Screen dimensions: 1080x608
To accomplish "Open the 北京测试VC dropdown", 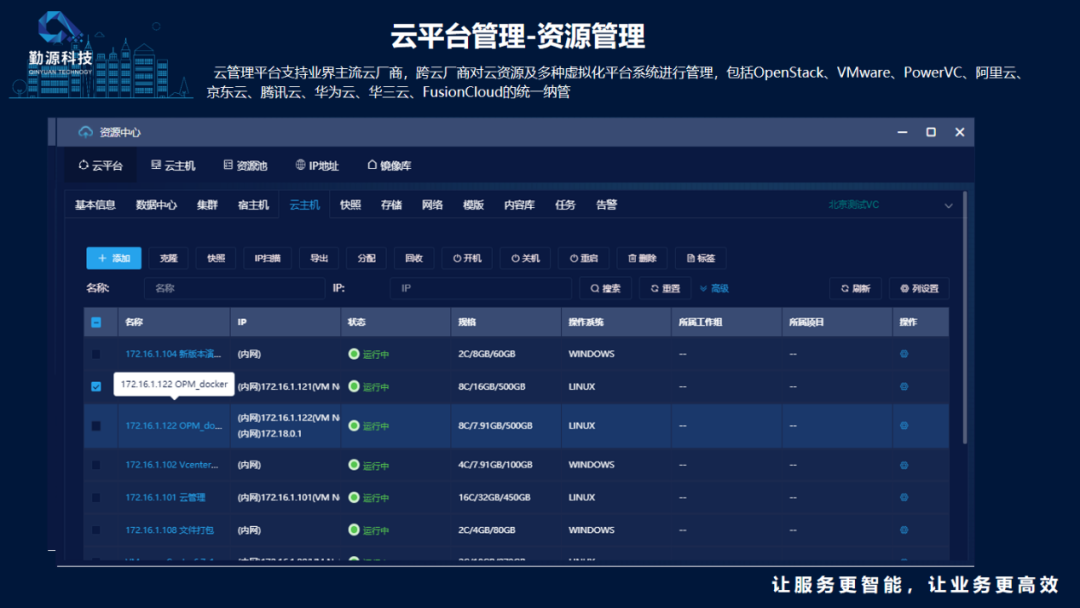I will pyautogui.click(x=900, y=204).
